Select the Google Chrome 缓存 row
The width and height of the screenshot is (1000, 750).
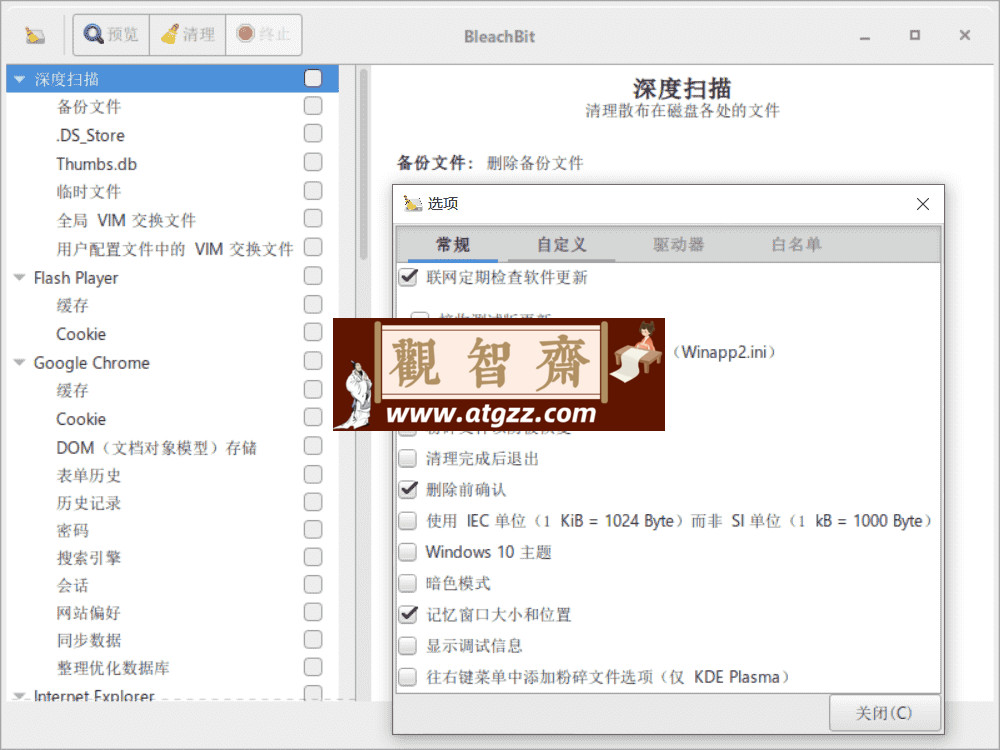tap(172, 390)
